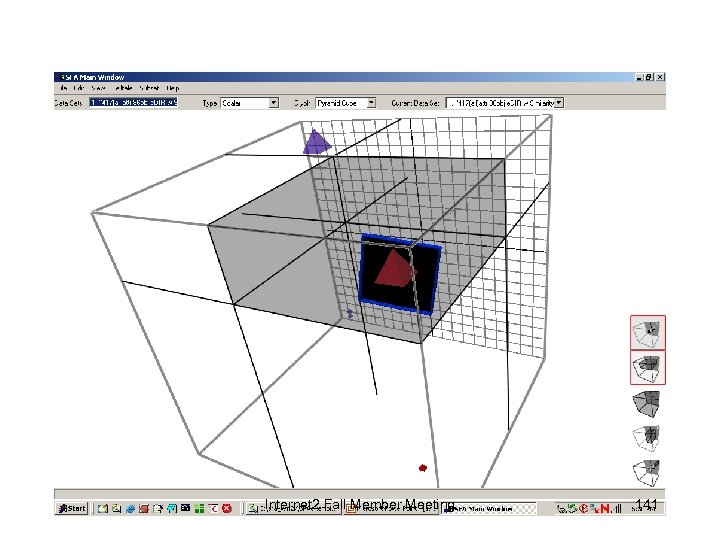This screenshot has width=720, height=540.
Task: Click the purple pyramid glyph in the scene
Action: 316,142
